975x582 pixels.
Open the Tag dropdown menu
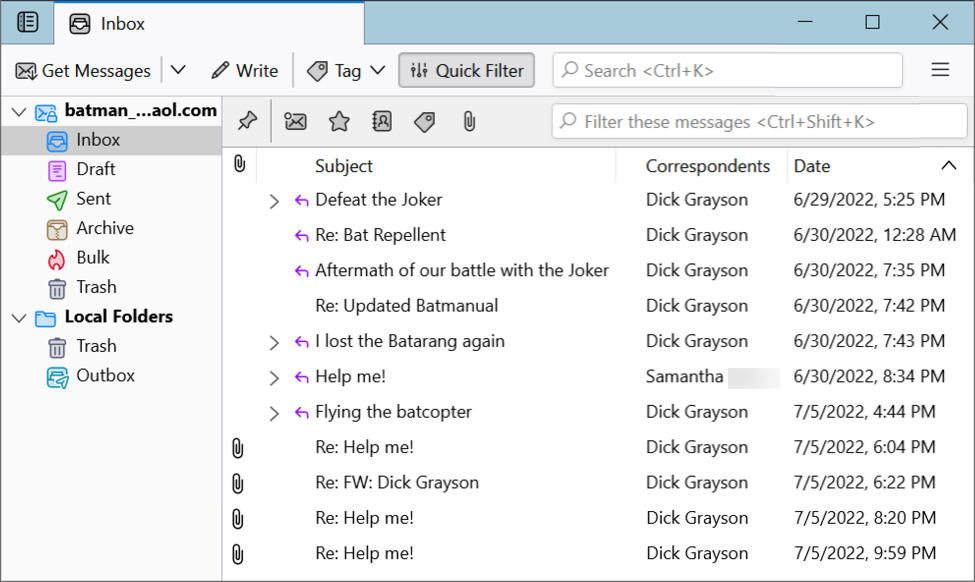click(x=377, y=70)
